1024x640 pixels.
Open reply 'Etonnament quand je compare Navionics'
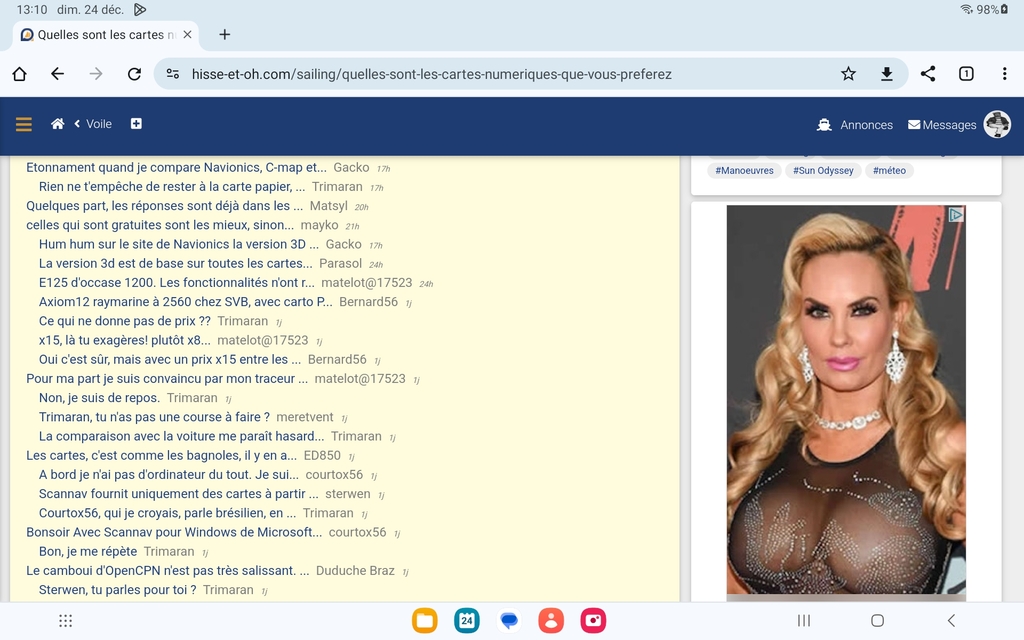[x=176, y=168]
